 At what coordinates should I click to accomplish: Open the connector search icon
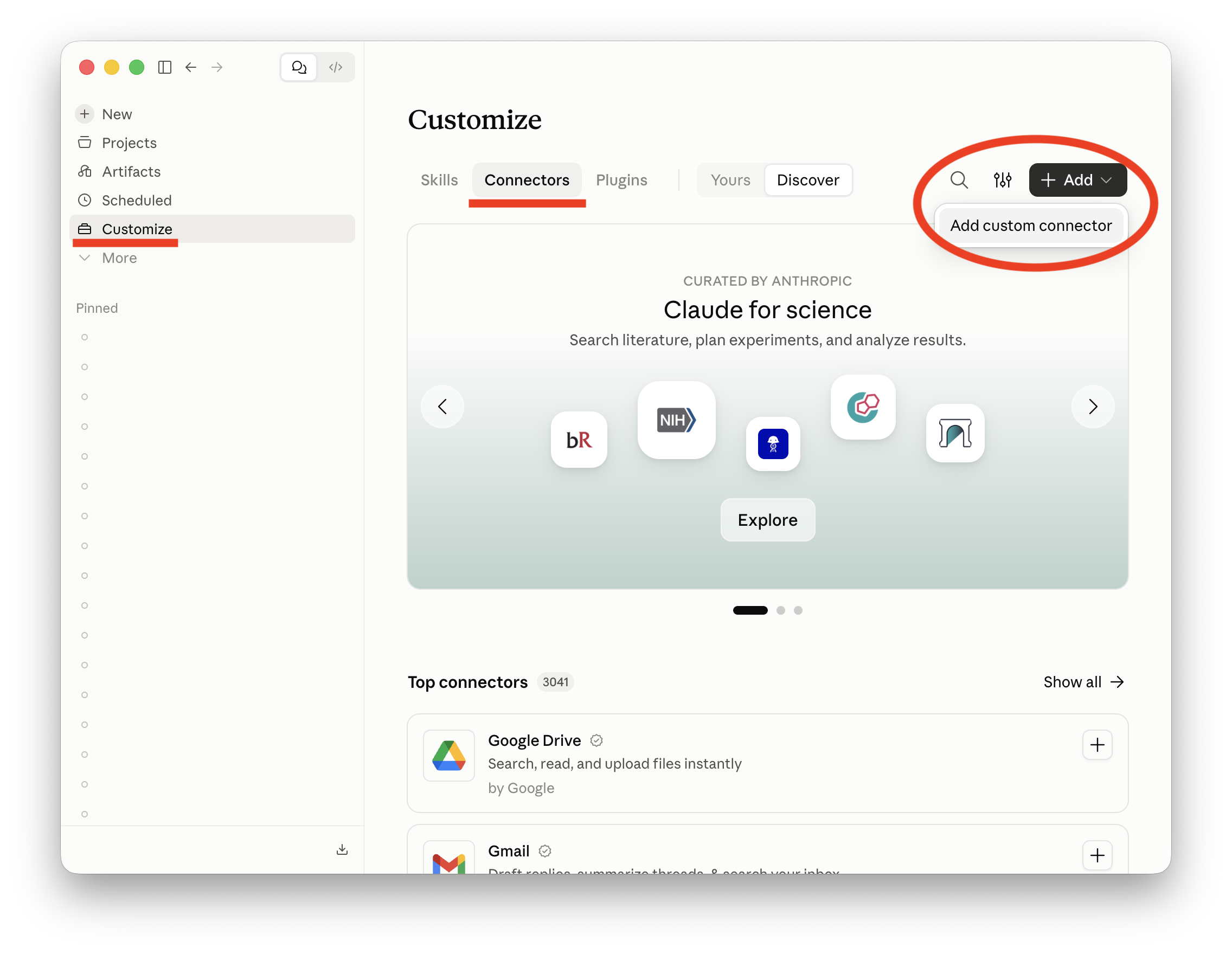coord(959,180)
